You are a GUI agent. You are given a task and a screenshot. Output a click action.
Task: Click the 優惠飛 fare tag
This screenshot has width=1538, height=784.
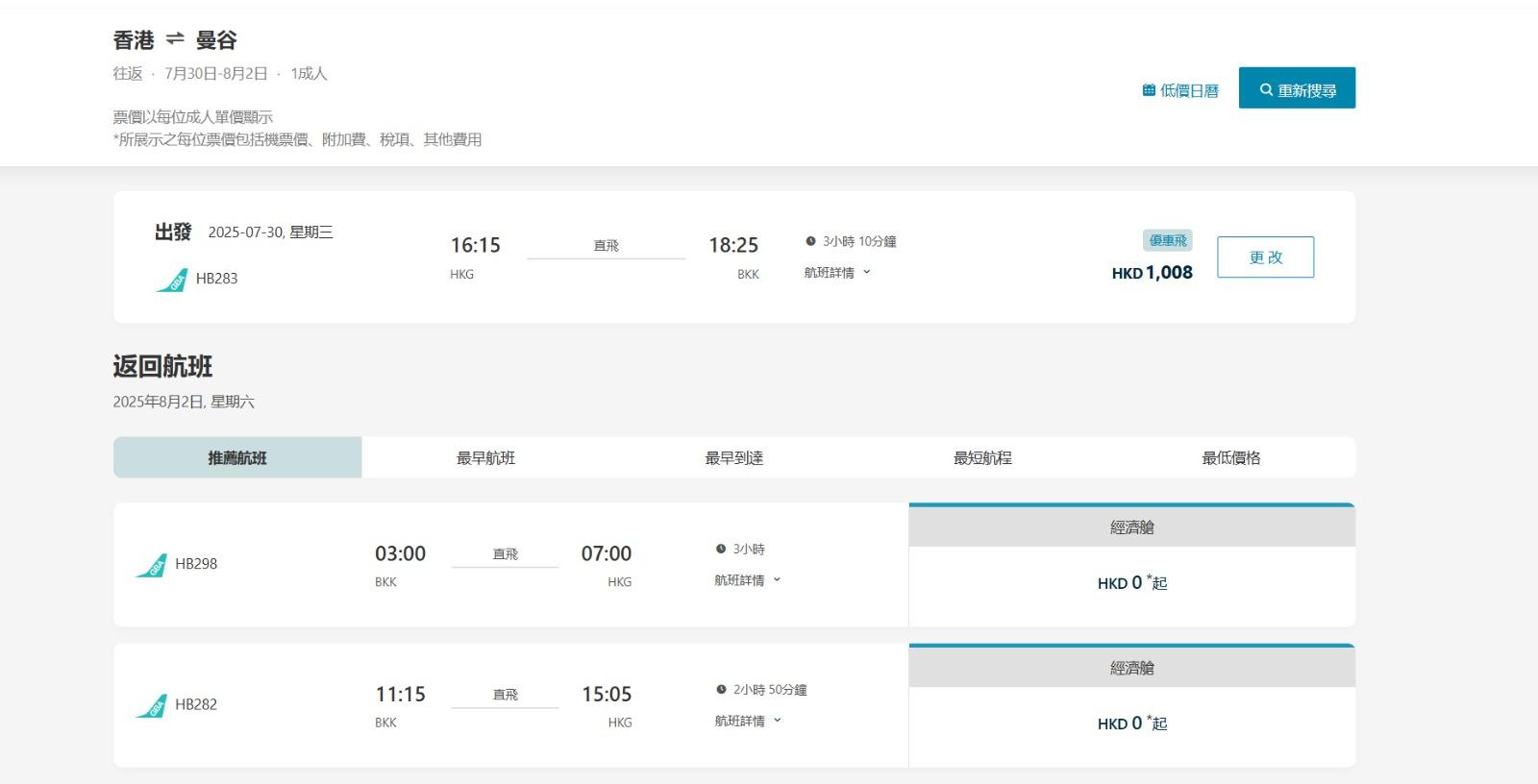[1168, 240]
